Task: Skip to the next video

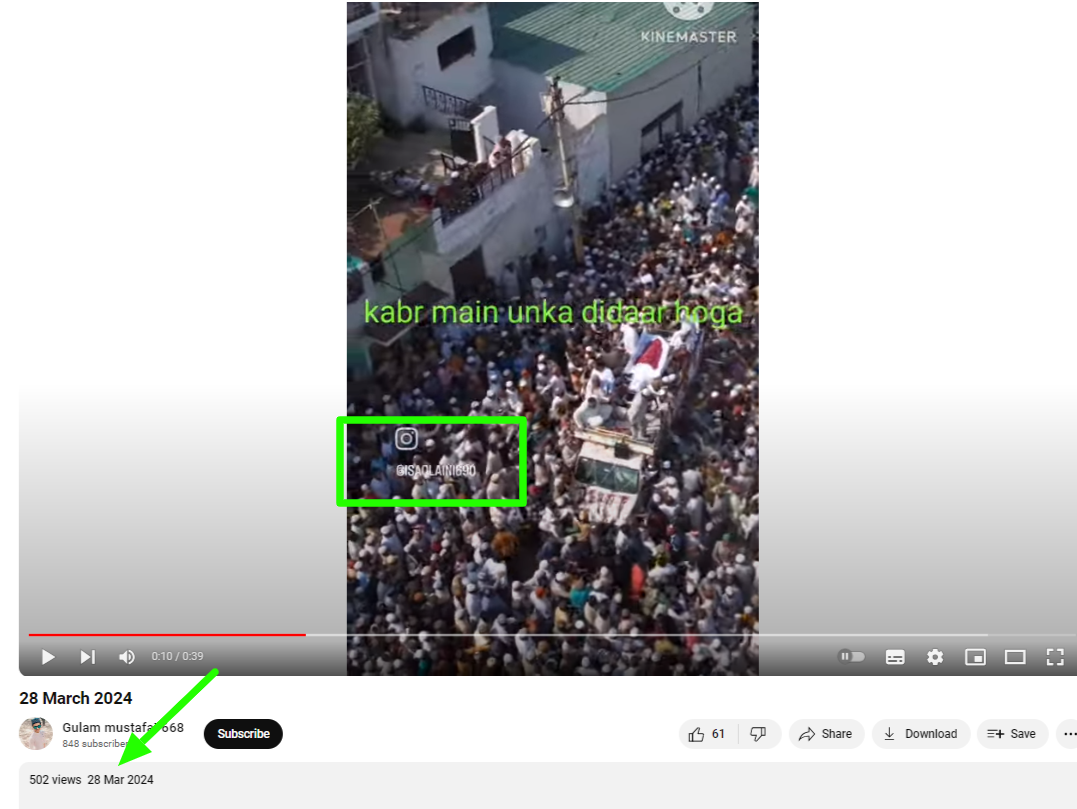Action: [88, 657]
